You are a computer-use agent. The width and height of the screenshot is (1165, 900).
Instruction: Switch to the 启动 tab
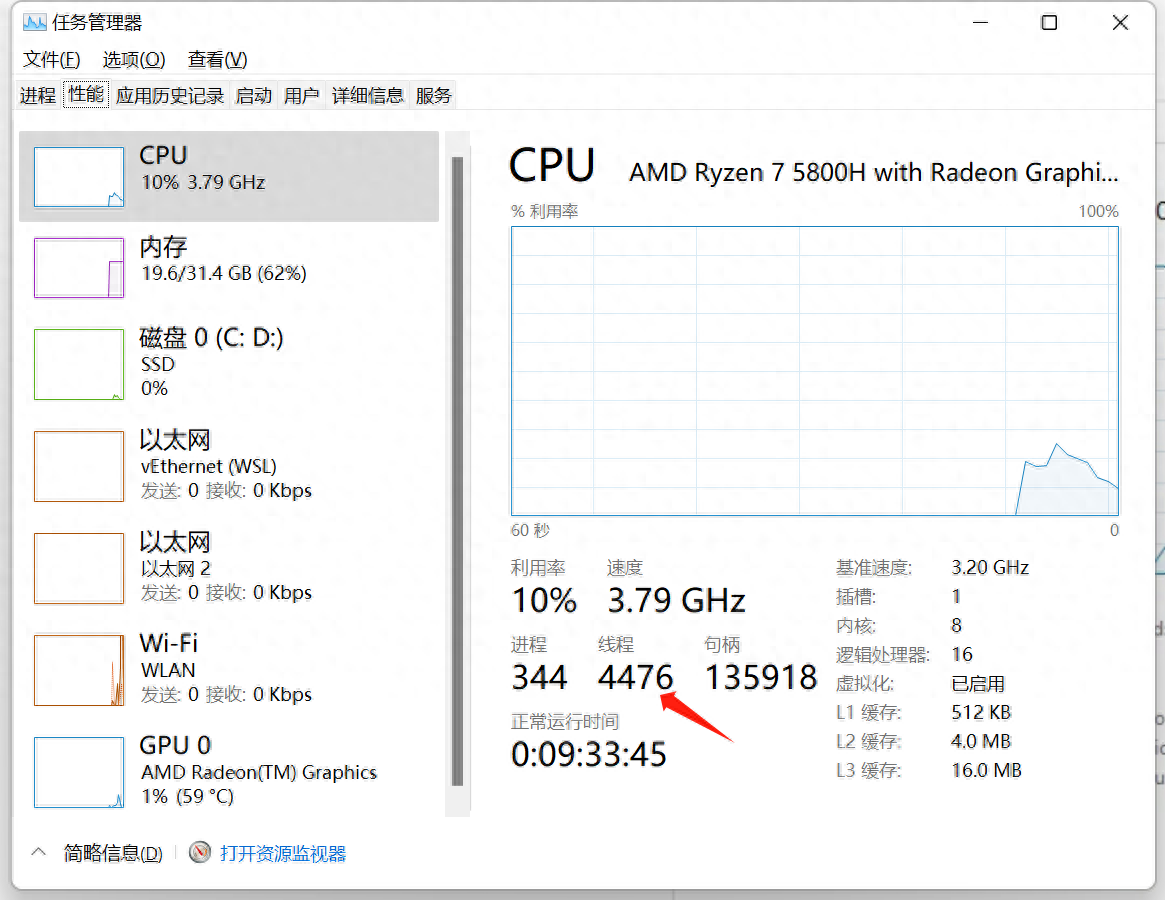click(x=253, y=95)
